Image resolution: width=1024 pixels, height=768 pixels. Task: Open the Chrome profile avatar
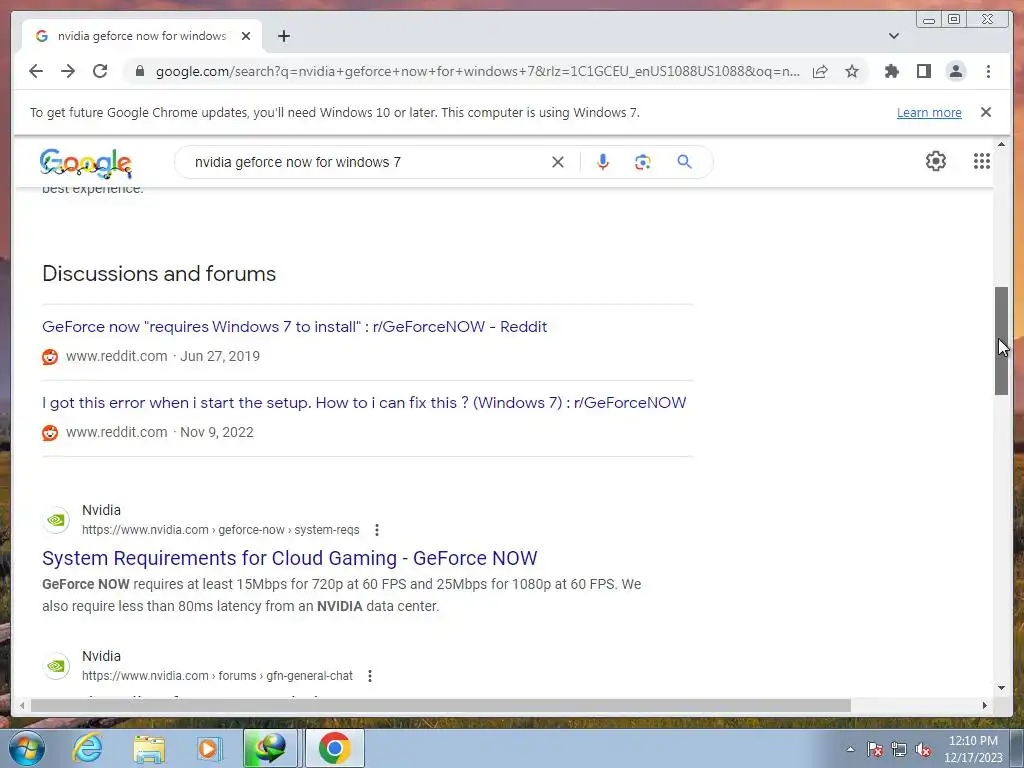click(955, 71)
